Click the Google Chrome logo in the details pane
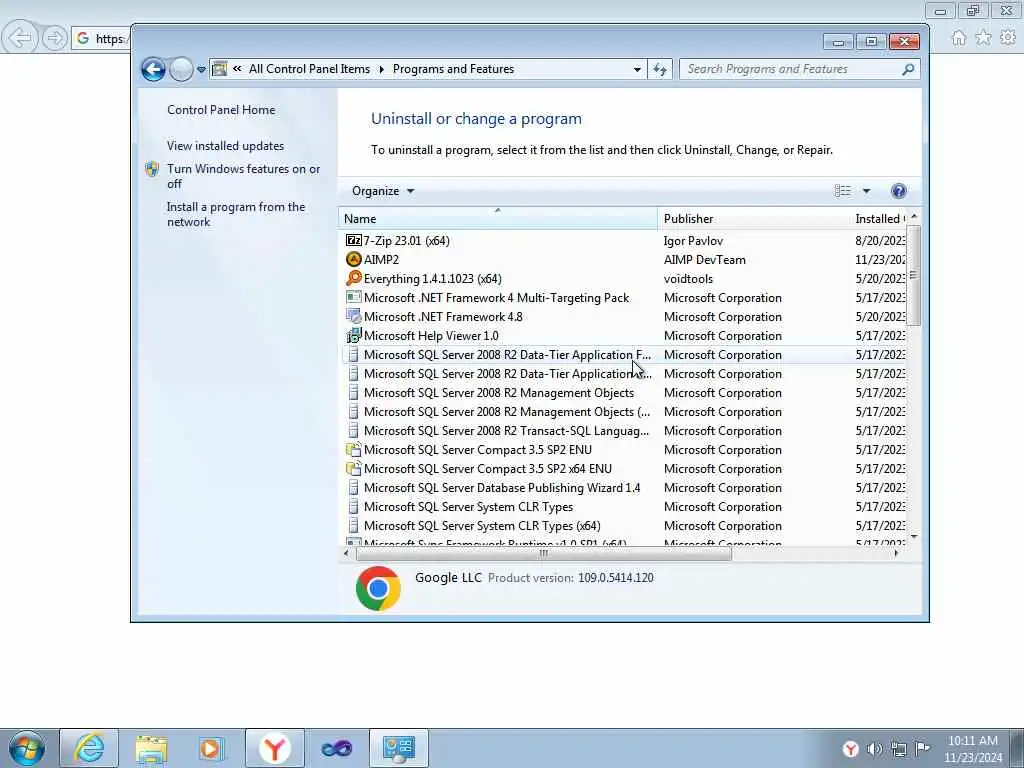The height and width of the screenshot is (768, 1024). [x=378, y=588]
